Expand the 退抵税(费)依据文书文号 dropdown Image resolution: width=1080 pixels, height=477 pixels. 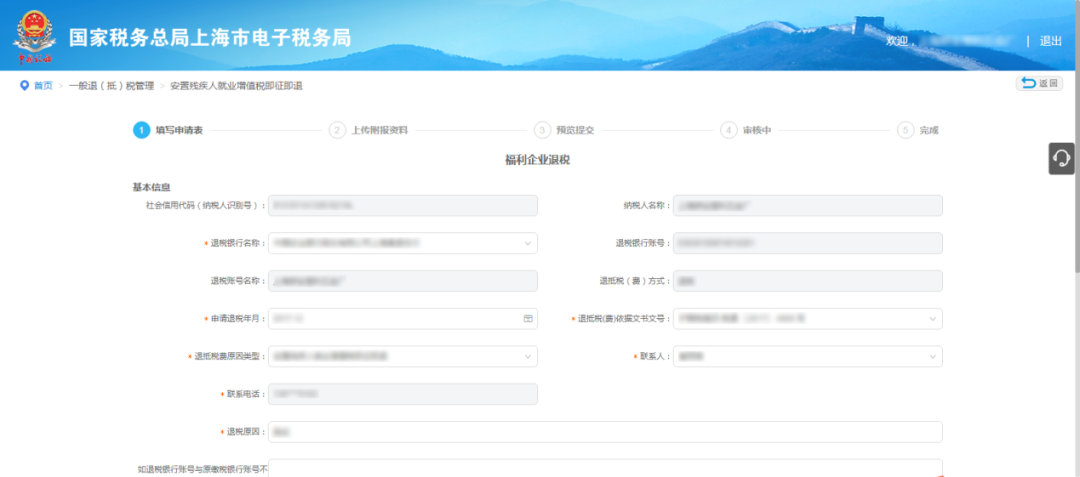[933, 319]
